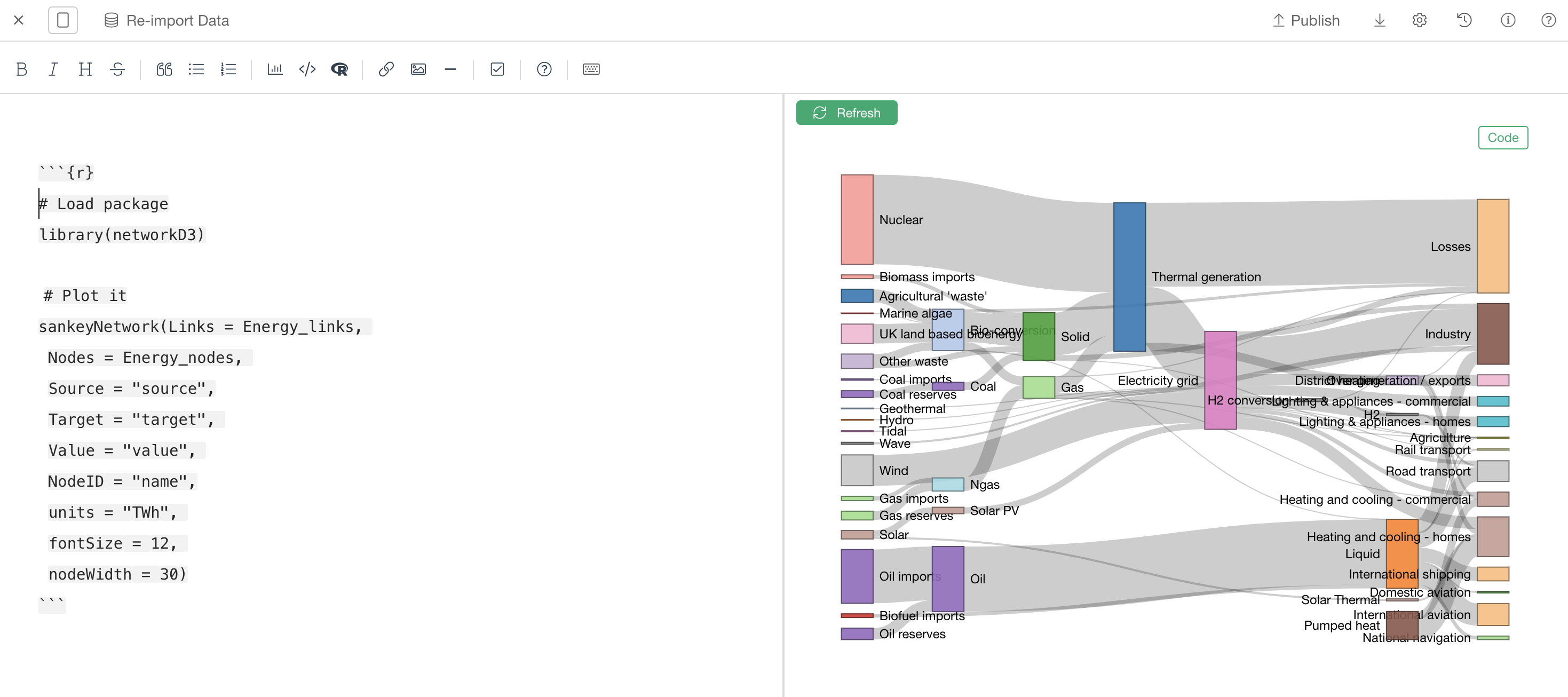
Task: Click the Code button
Action: [1503, 138]
